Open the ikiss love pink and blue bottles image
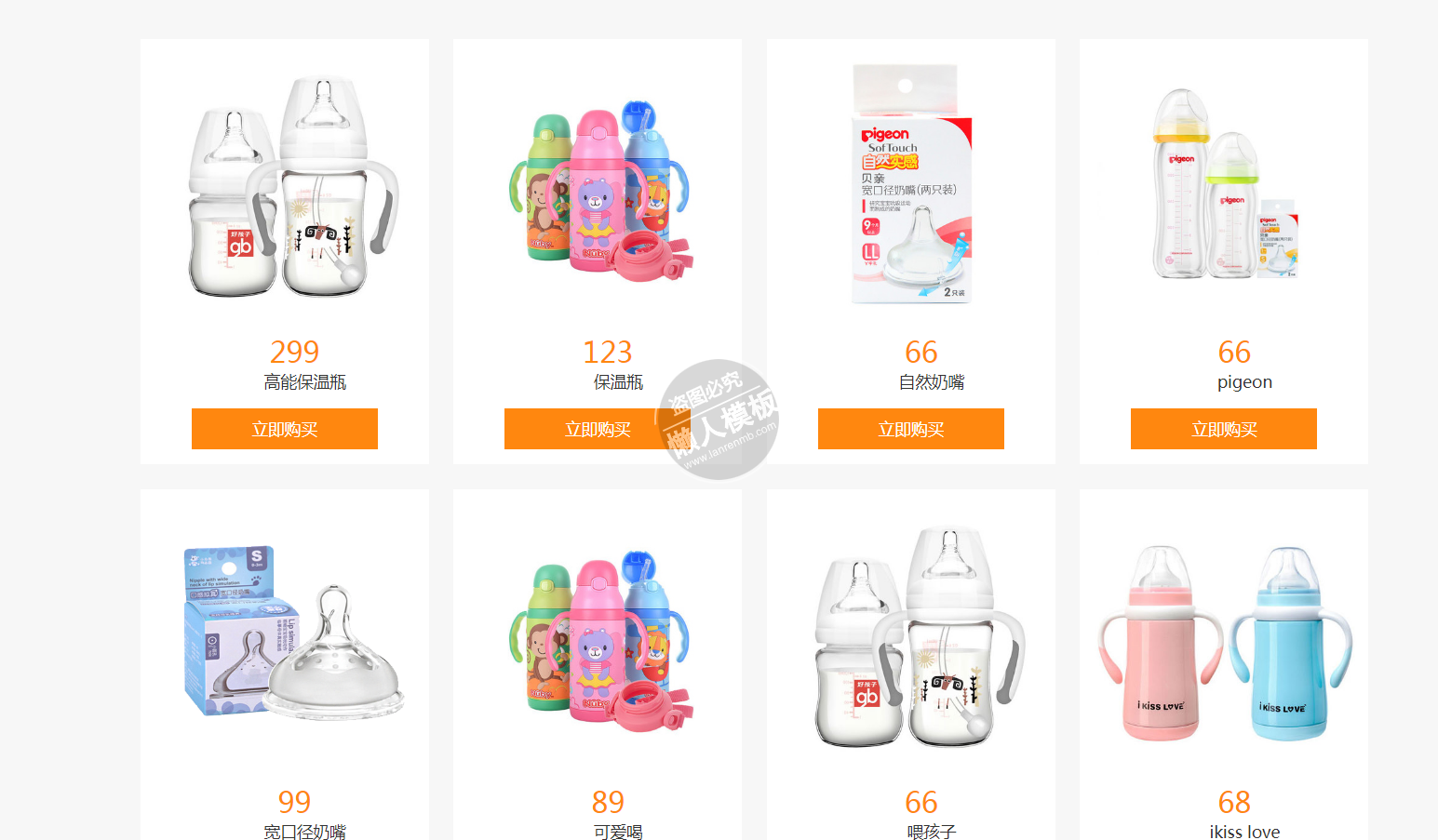Screen dimensions: 1438x840 pyautogui.click(x=1225, y=644)
